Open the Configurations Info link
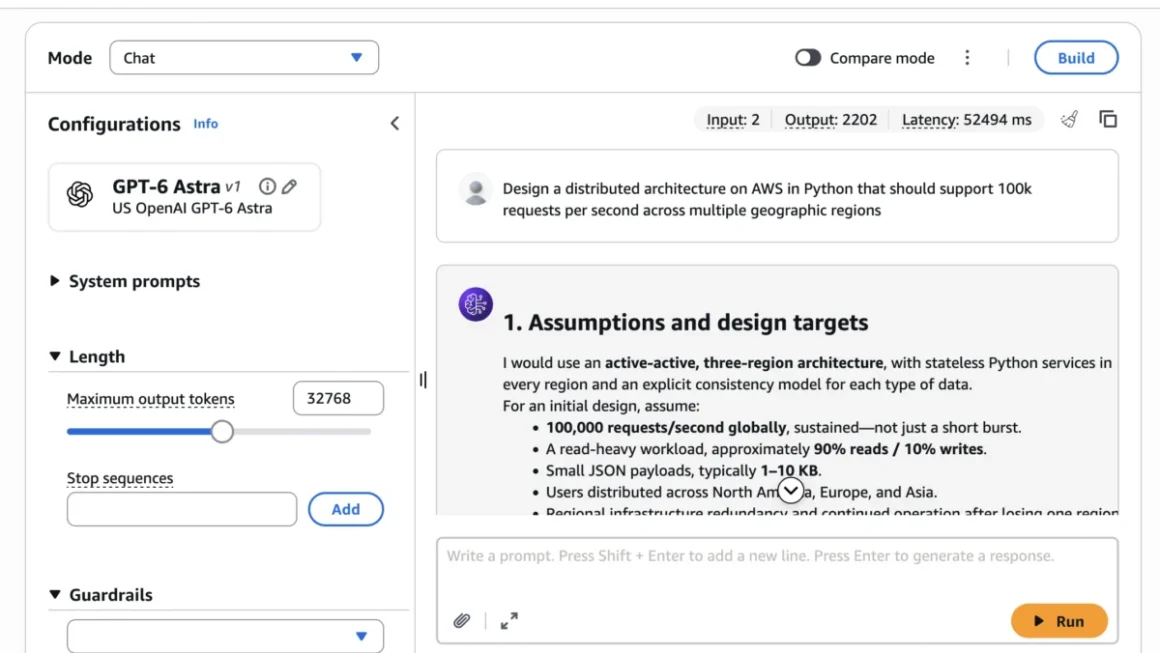This screenshot has height=653, width=1160. point(206,124)
